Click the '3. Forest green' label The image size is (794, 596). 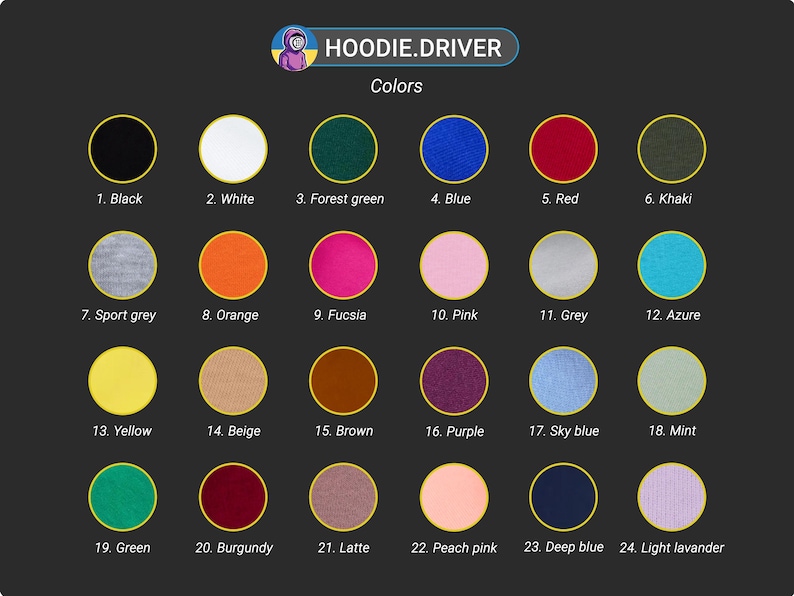tap(340, 199)
